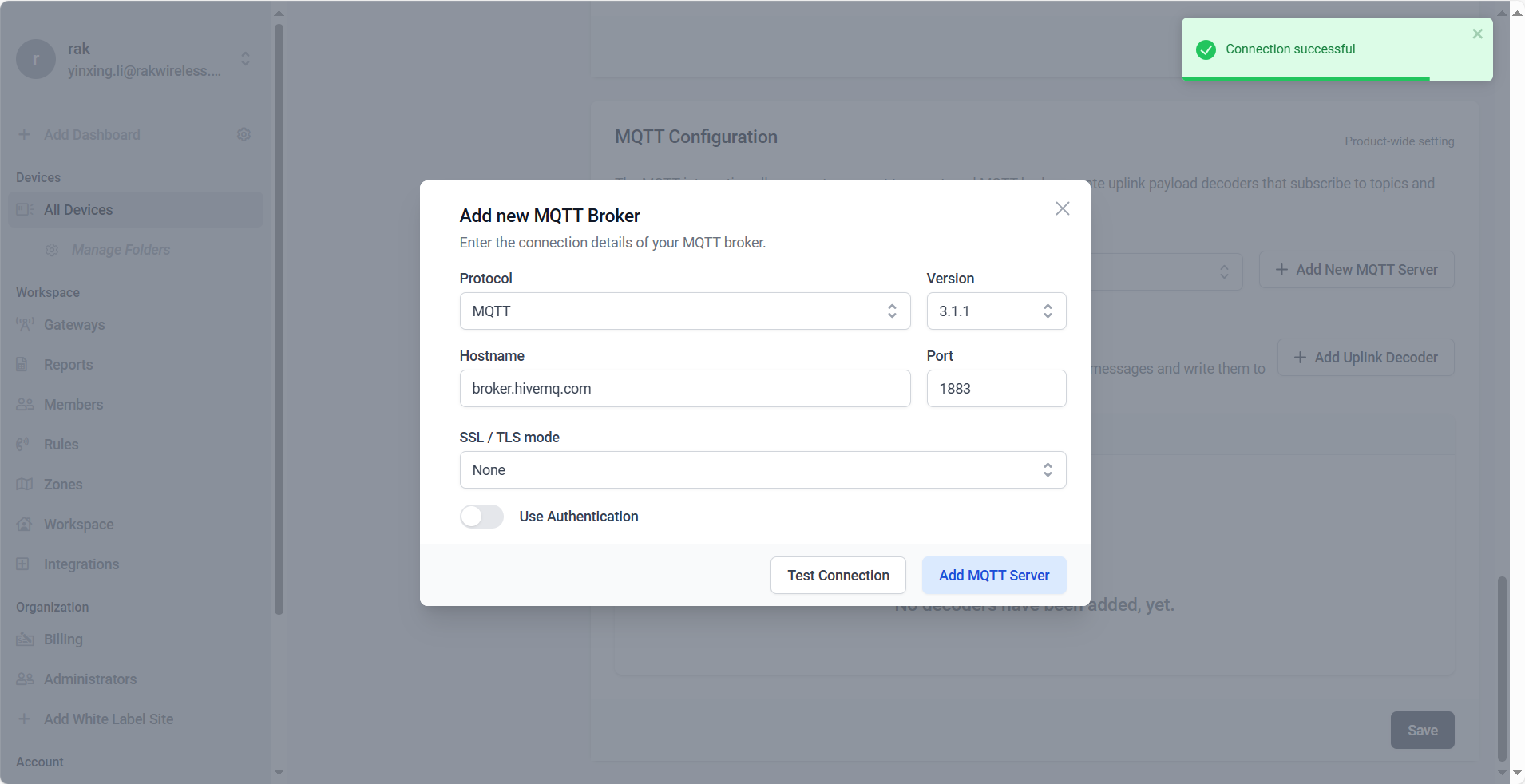Focus the Port number field
The image size is (1525, 784).
(x=995, y=389)
